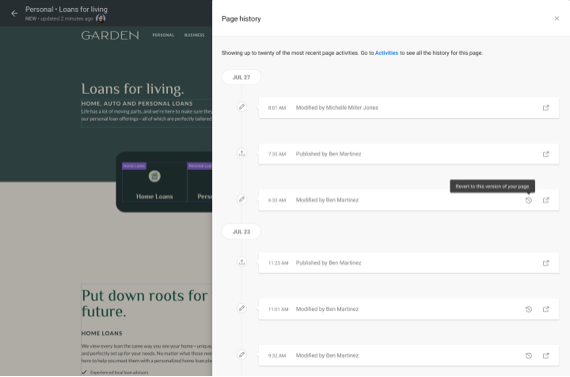Screen dimensions: 570x377
Task: Click 'Modified by Michelle Miller Jones' entry
Action: click(409, 108)
